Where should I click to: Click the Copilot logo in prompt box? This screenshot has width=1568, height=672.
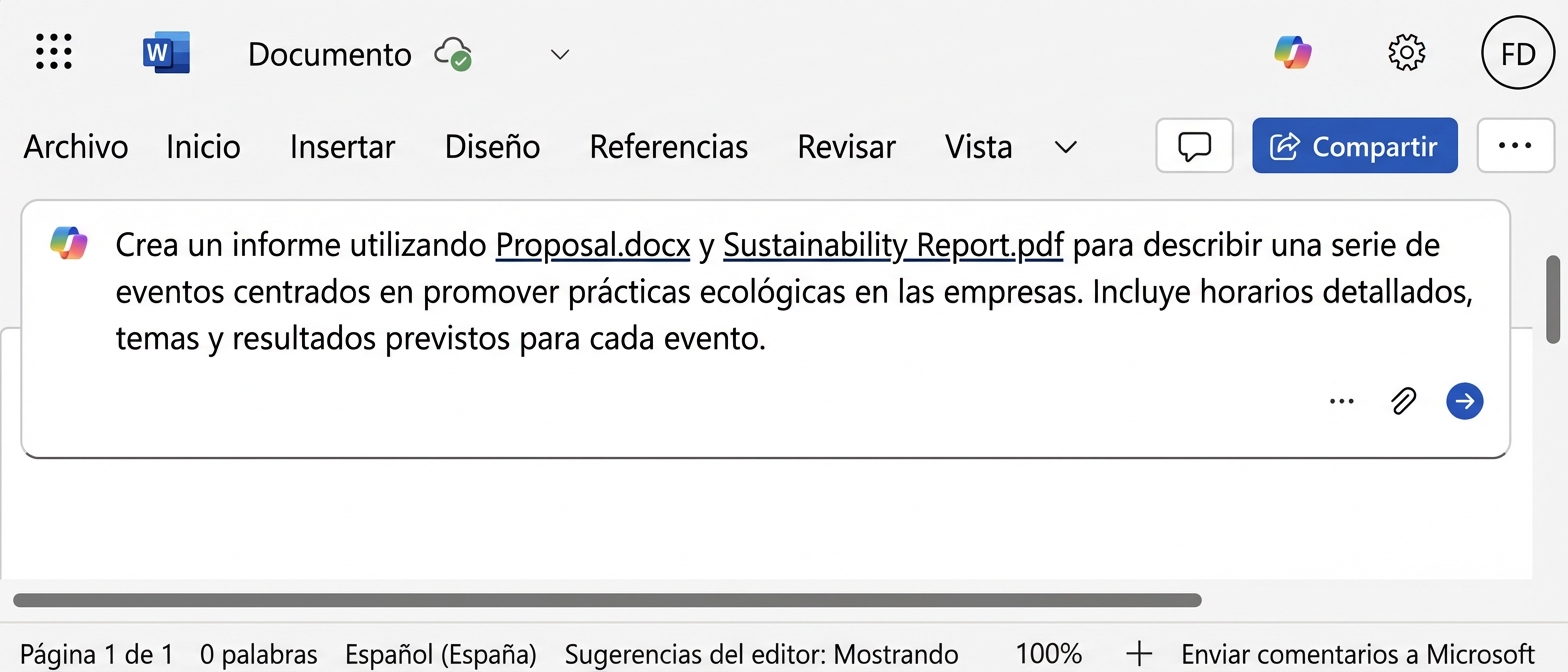pos(69,243)
